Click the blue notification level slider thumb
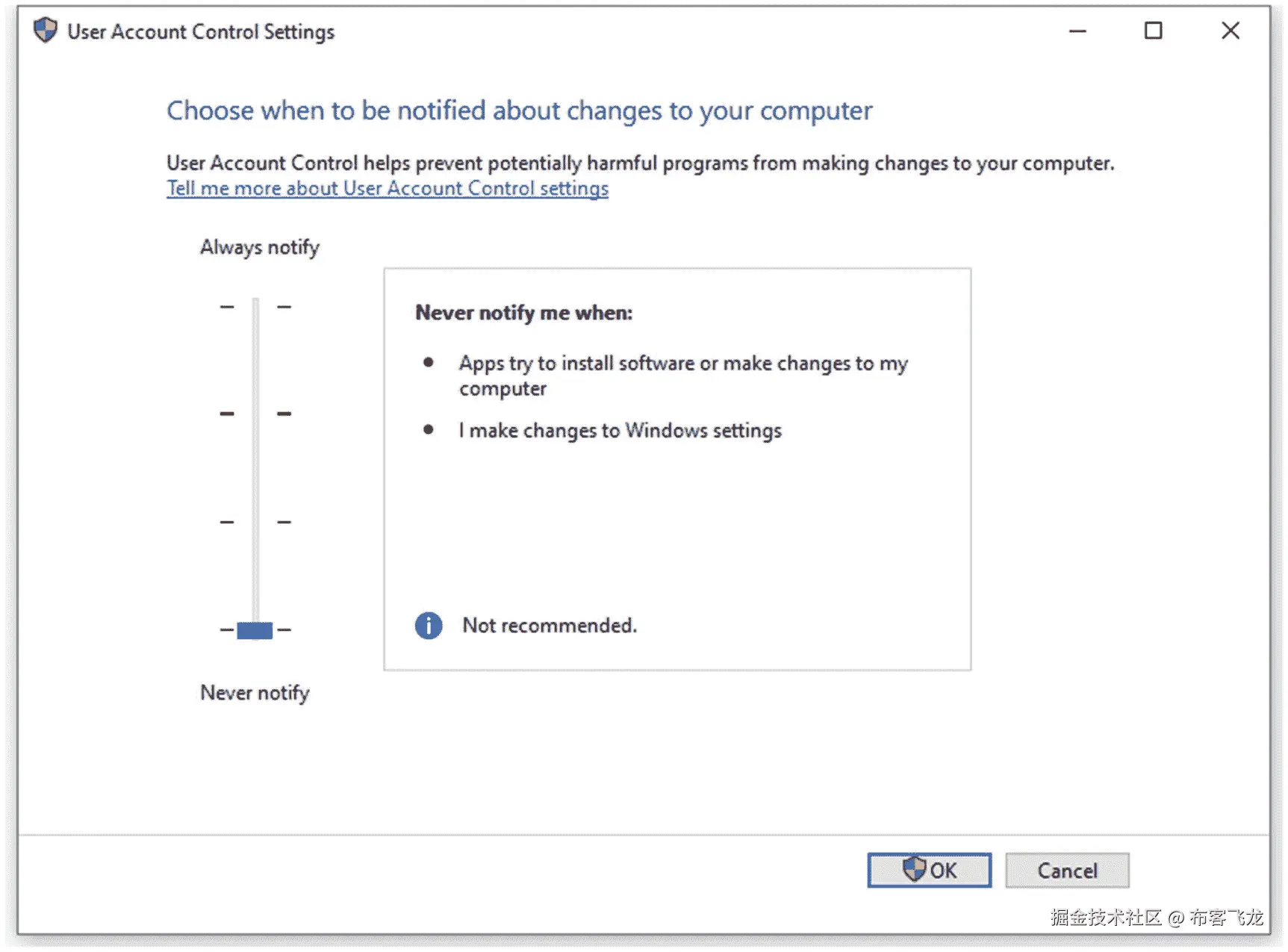The height and width of the screenshot is (952, 1288). 255,630
